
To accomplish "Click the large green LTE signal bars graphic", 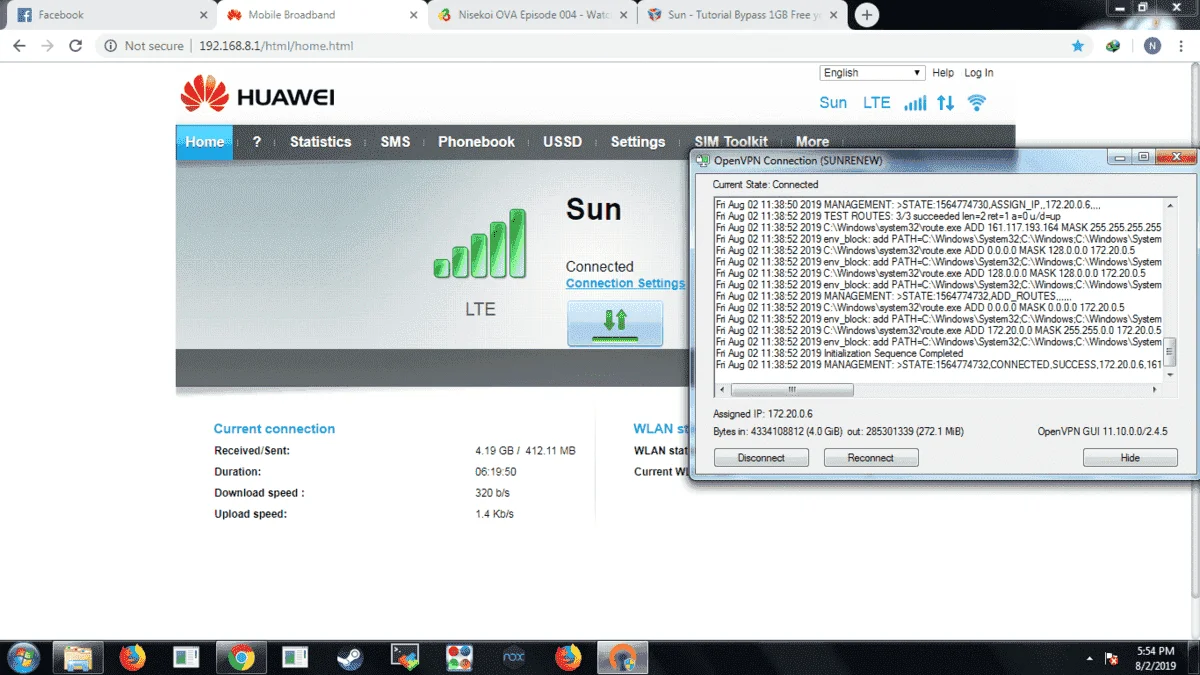I will 480,244.
